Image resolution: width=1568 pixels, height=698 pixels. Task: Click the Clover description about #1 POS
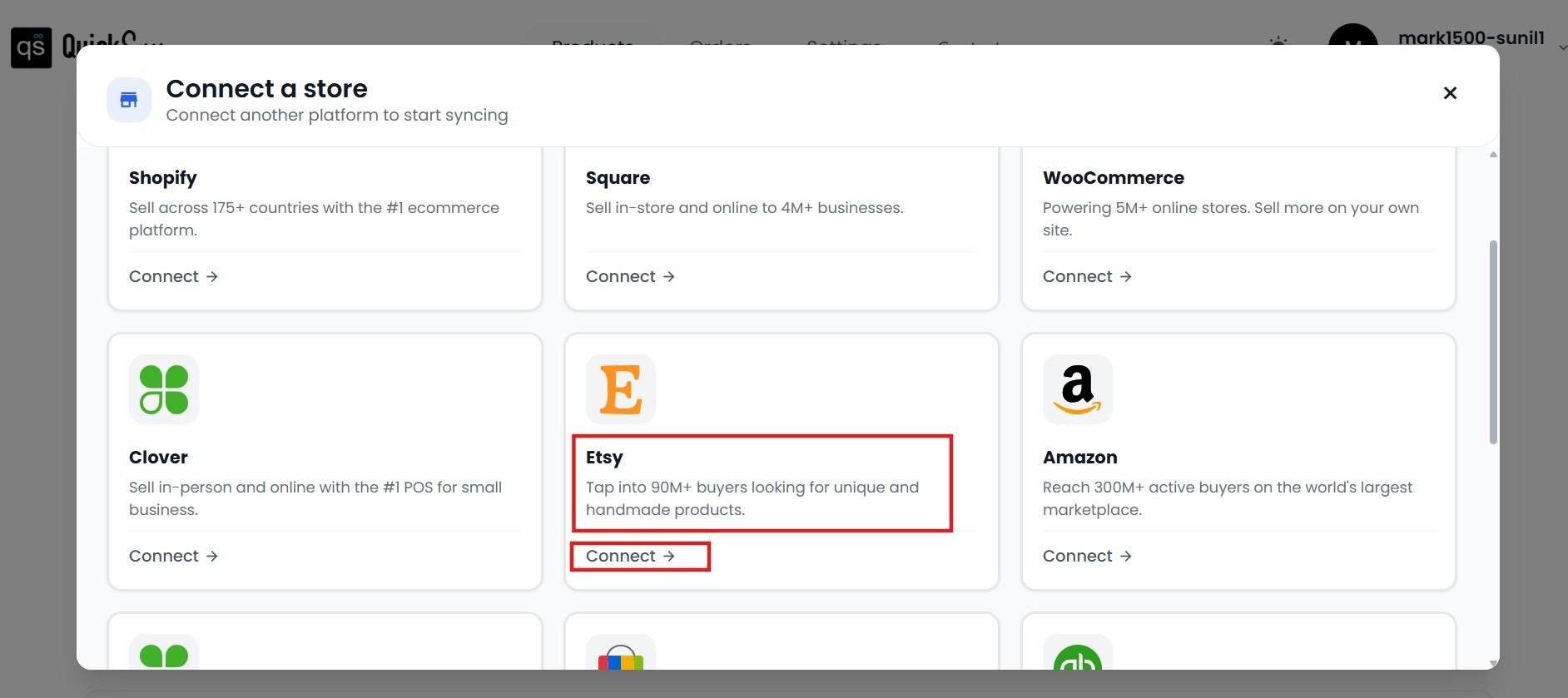[x=315, y=498]
